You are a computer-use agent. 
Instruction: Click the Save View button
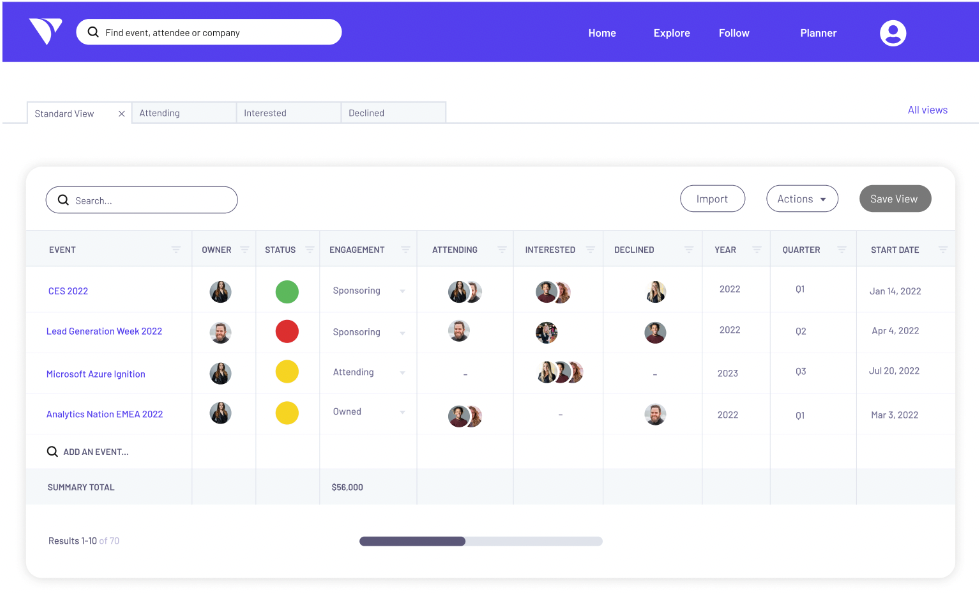coord(895,199)
